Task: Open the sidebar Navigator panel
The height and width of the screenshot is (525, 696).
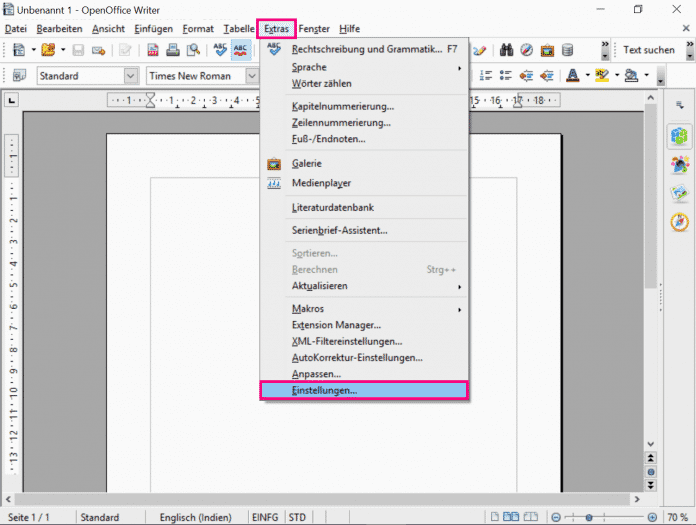Action: (679, 222)
